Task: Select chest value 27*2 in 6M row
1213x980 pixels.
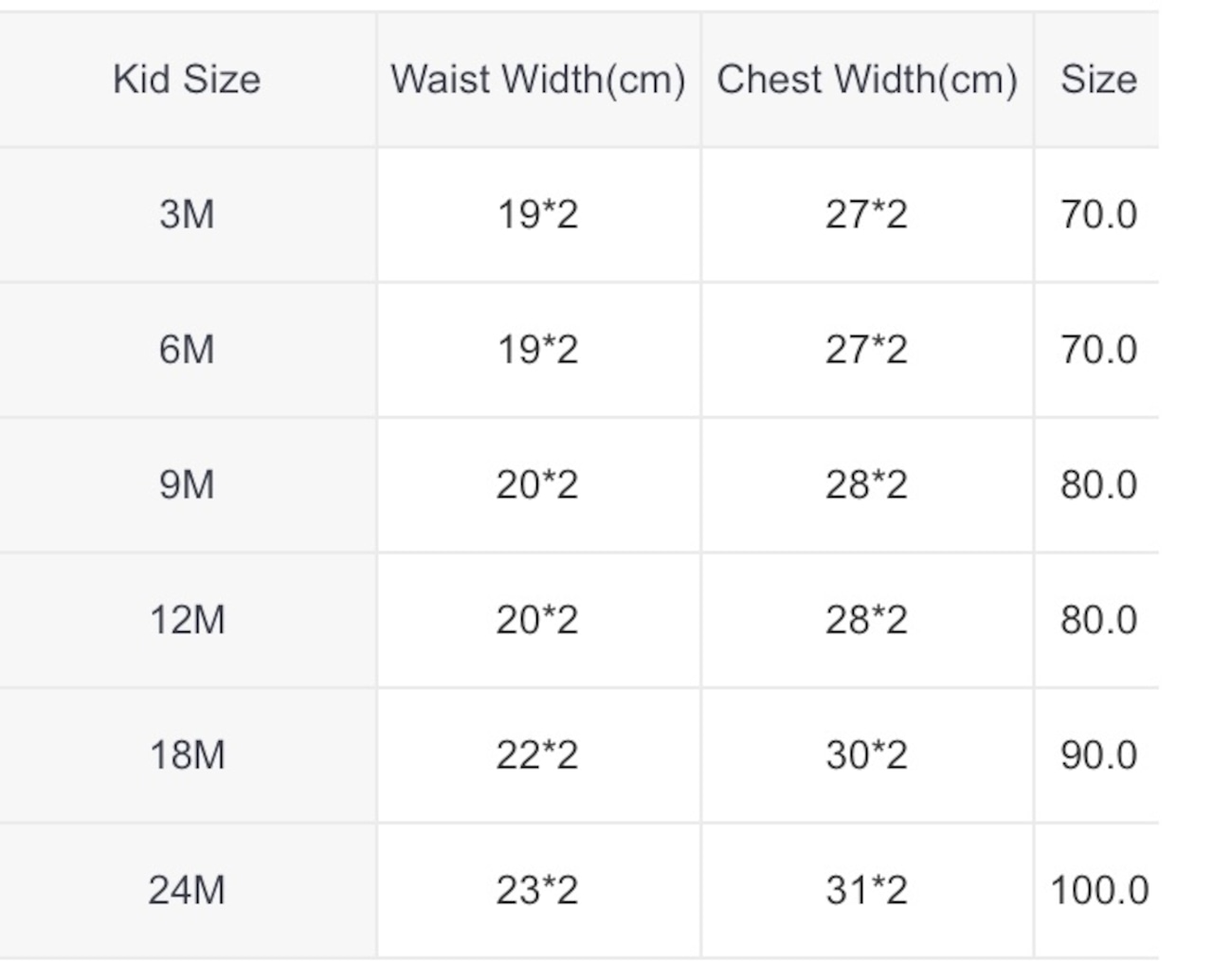Action: [866, 350]
